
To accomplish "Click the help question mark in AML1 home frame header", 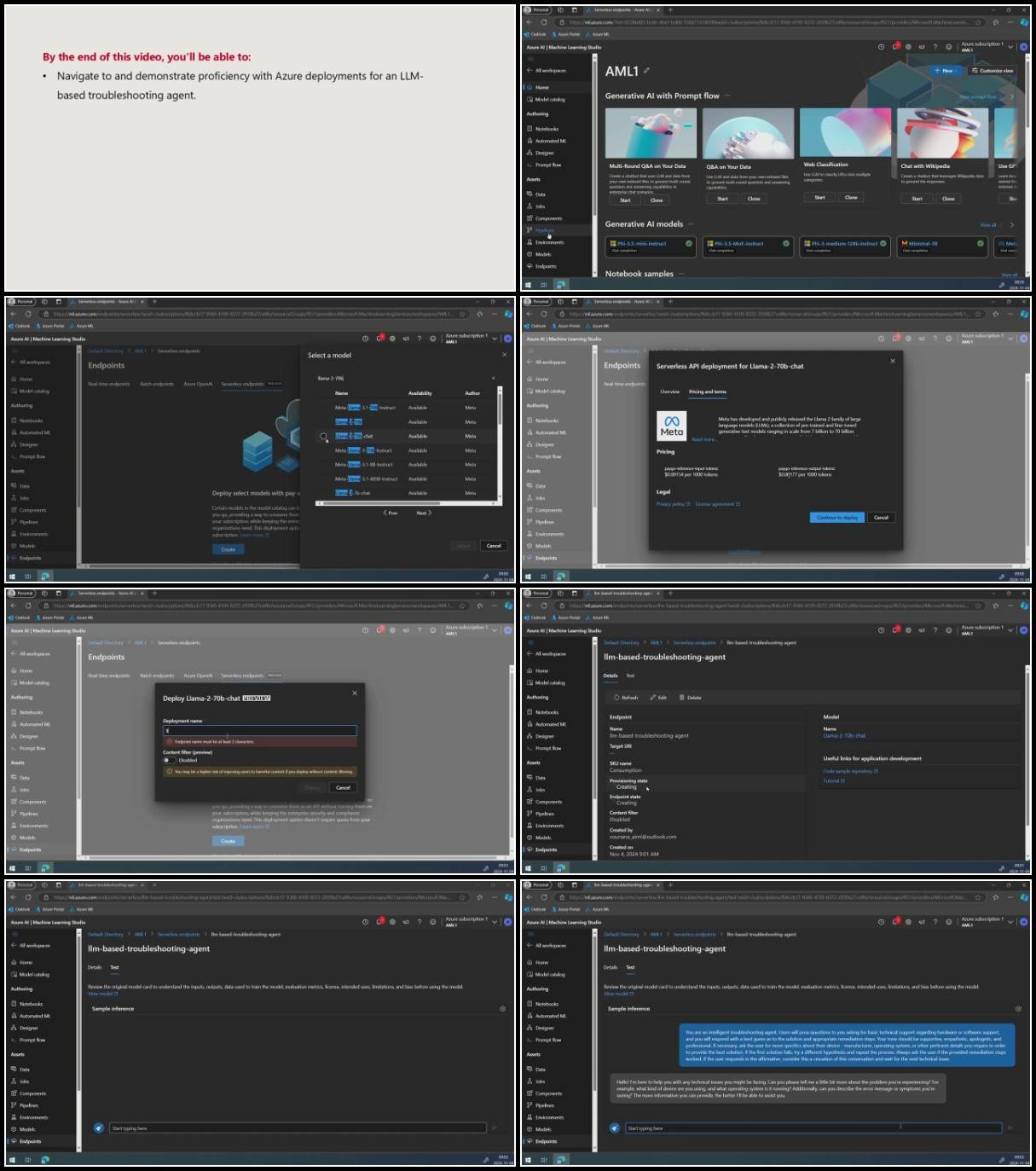I will (x=935, y=47).
